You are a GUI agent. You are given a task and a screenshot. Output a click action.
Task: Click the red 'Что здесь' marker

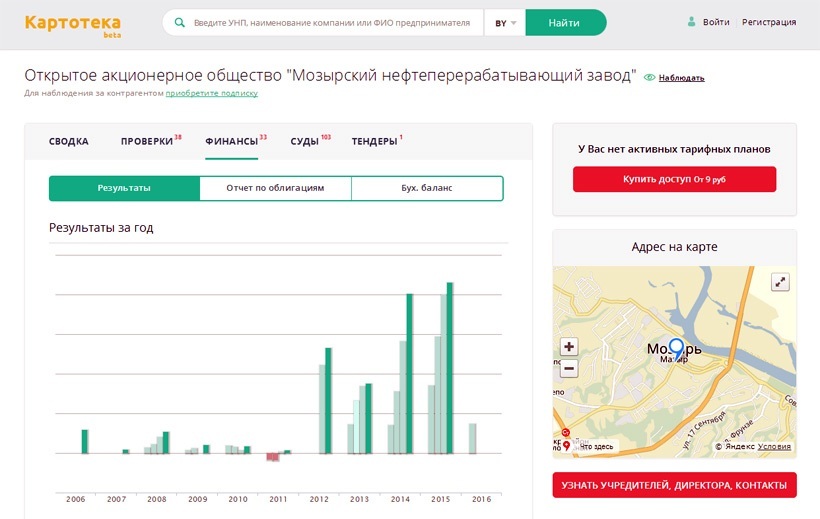(567, 446)
